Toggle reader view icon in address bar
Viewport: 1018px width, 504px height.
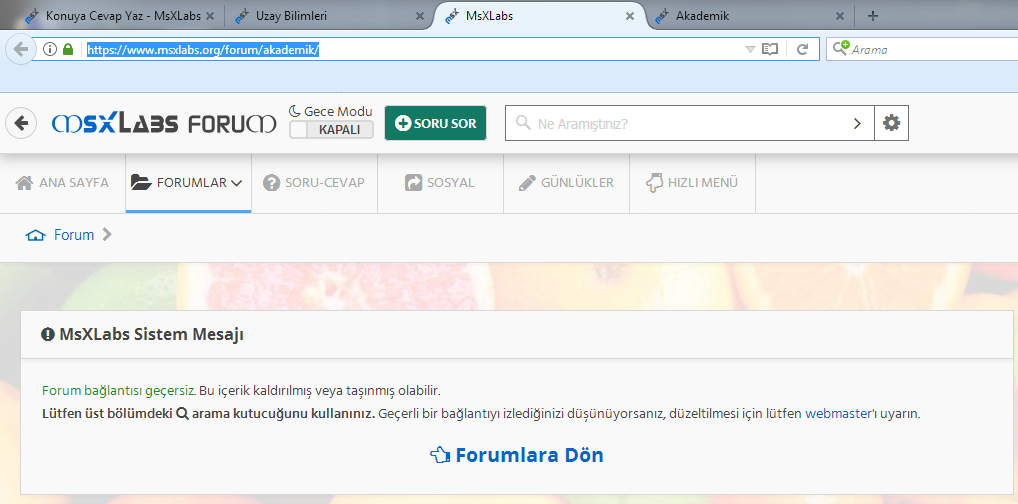click(769, 49)
